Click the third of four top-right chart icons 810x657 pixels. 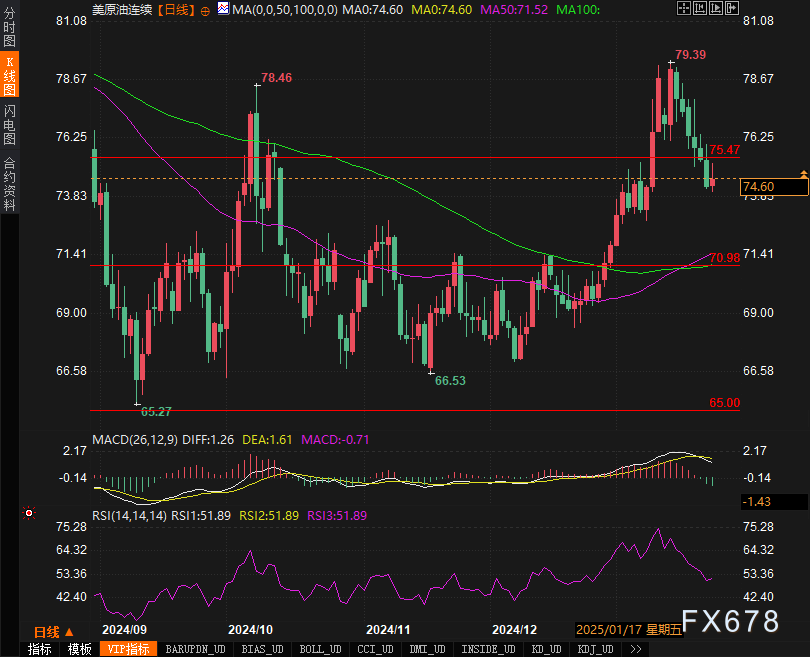(715, 8)
